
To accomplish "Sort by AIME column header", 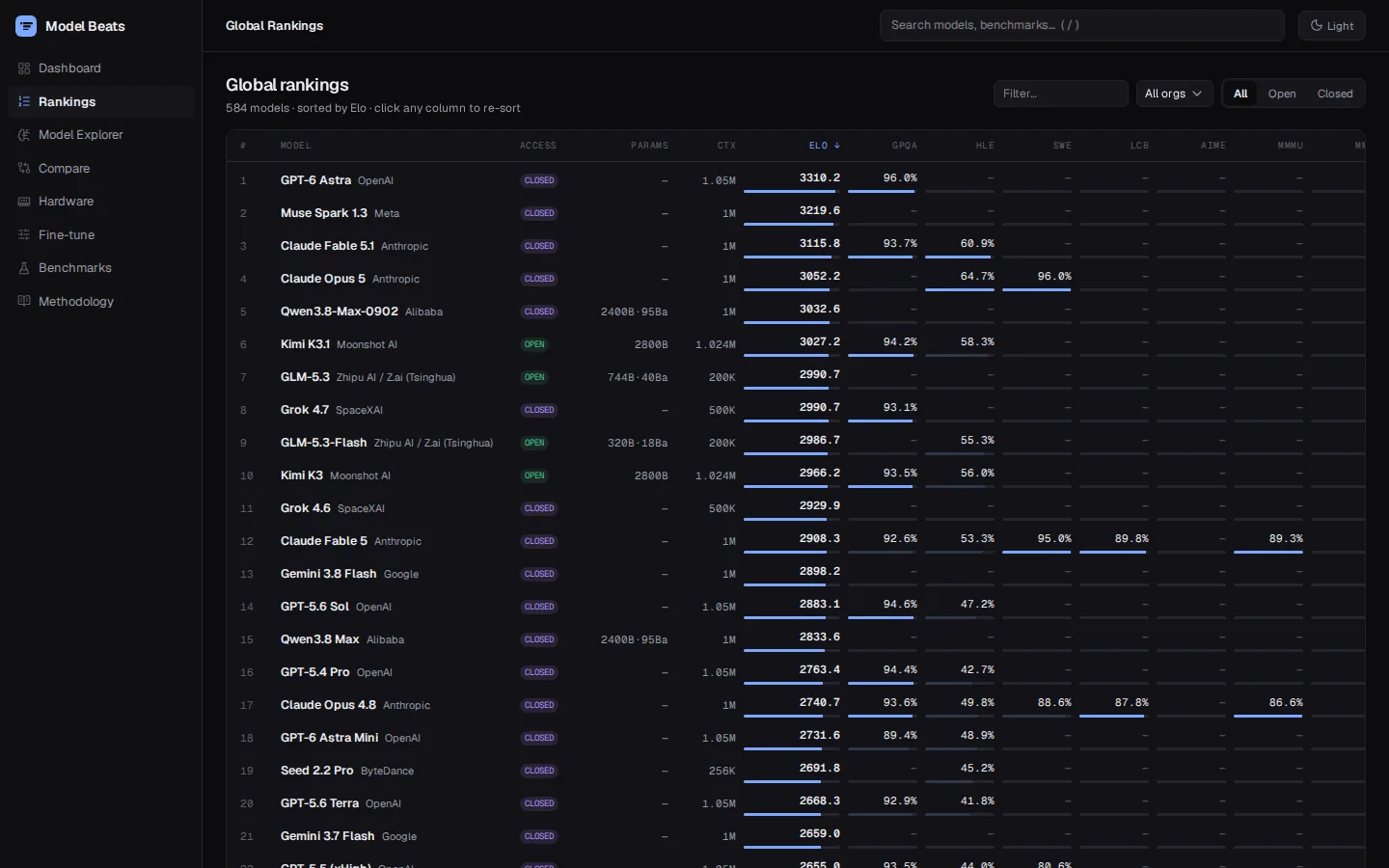I will [1213, 146].
